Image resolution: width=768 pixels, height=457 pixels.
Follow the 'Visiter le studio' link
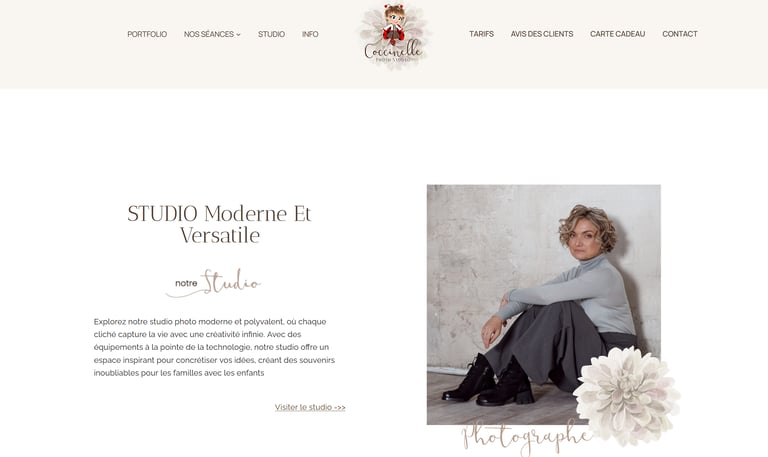(310, 407)
